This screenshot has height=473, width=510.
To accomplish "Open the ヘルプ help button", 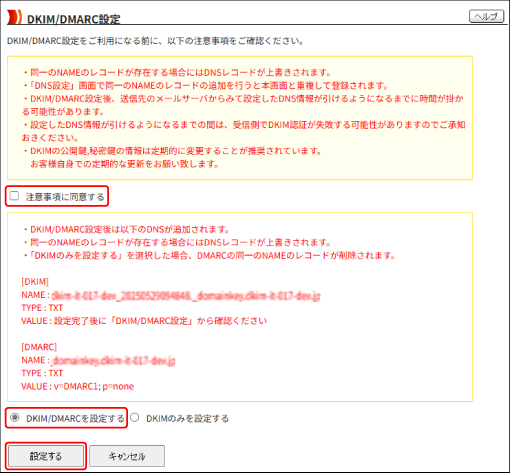I will [486, 16].
